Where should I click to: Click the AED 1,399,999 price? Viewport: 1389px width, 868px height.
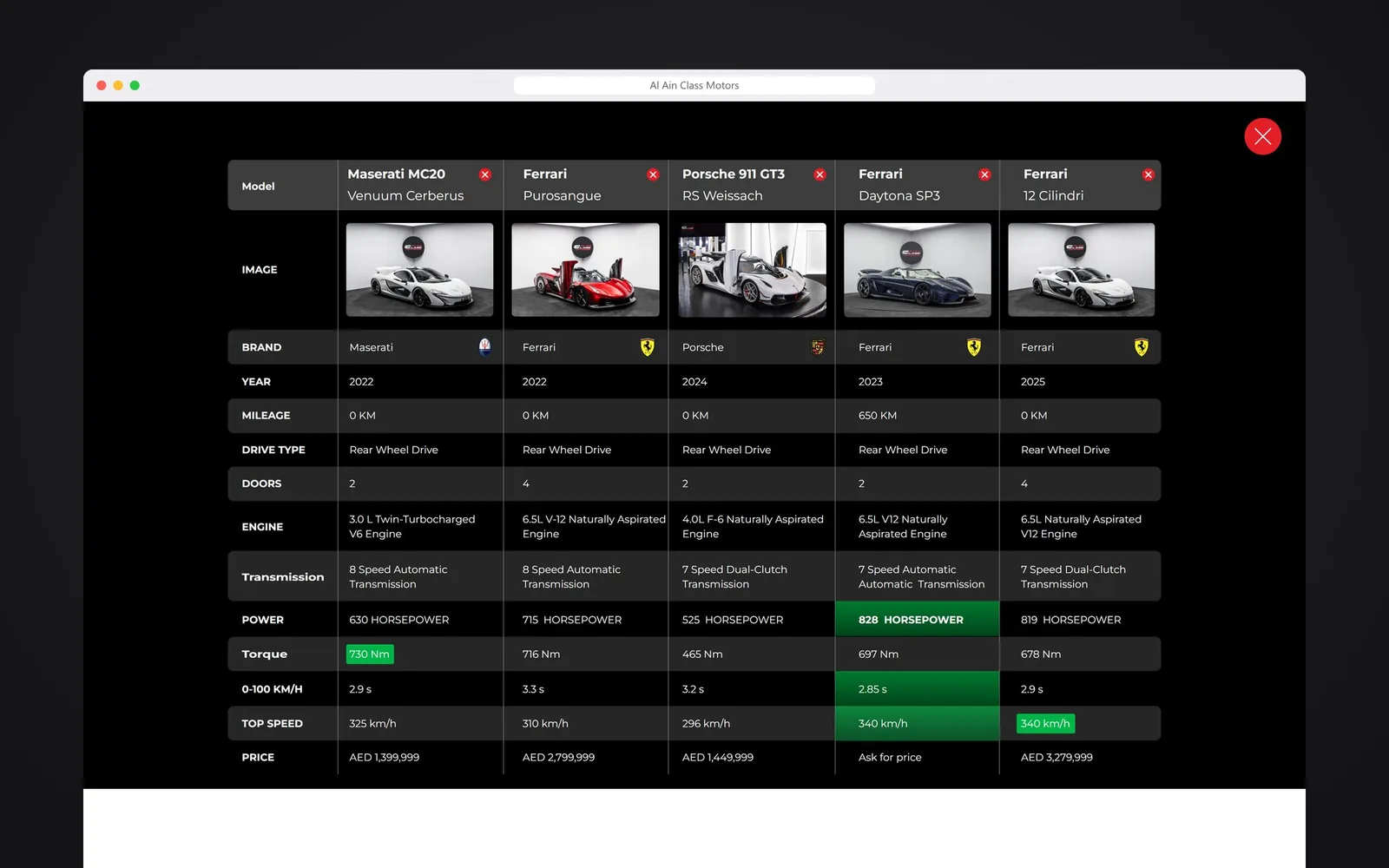coord(385,758)
